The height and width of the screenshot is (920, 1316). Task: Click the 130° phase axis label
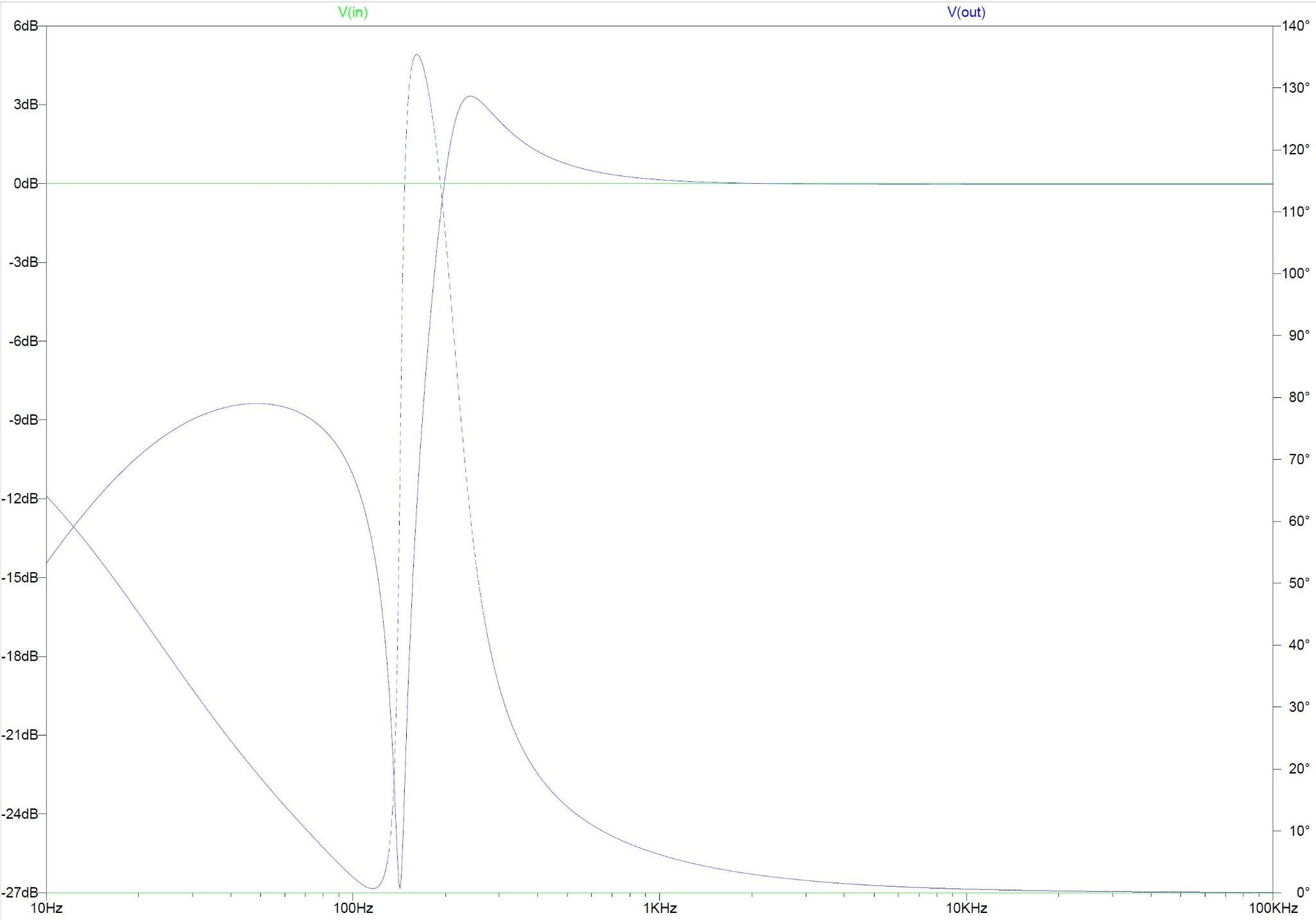tap(1295, 87)
